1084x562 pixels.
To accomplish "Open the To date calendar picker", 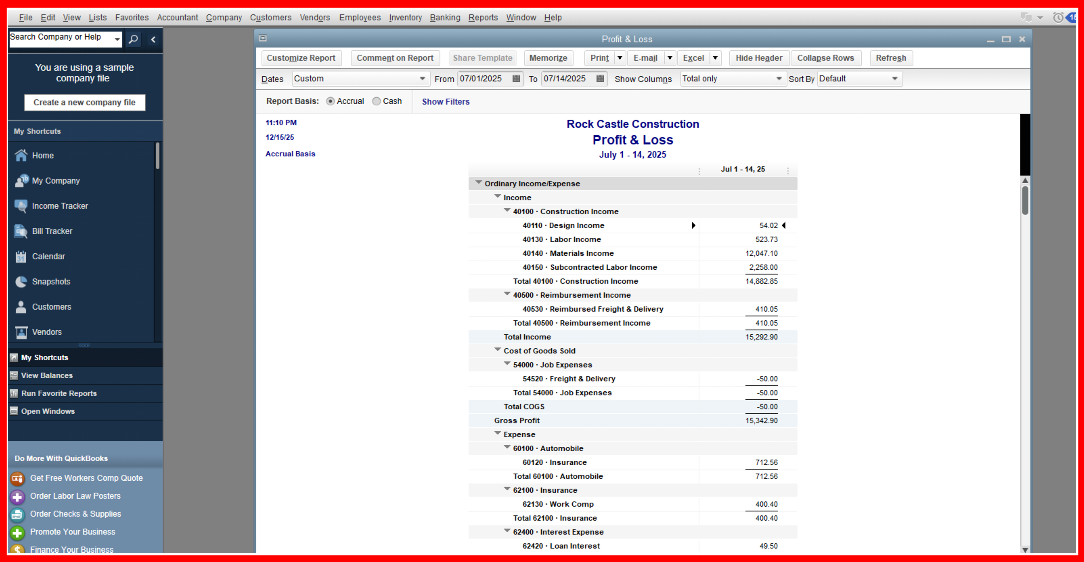I will point(600,79).
